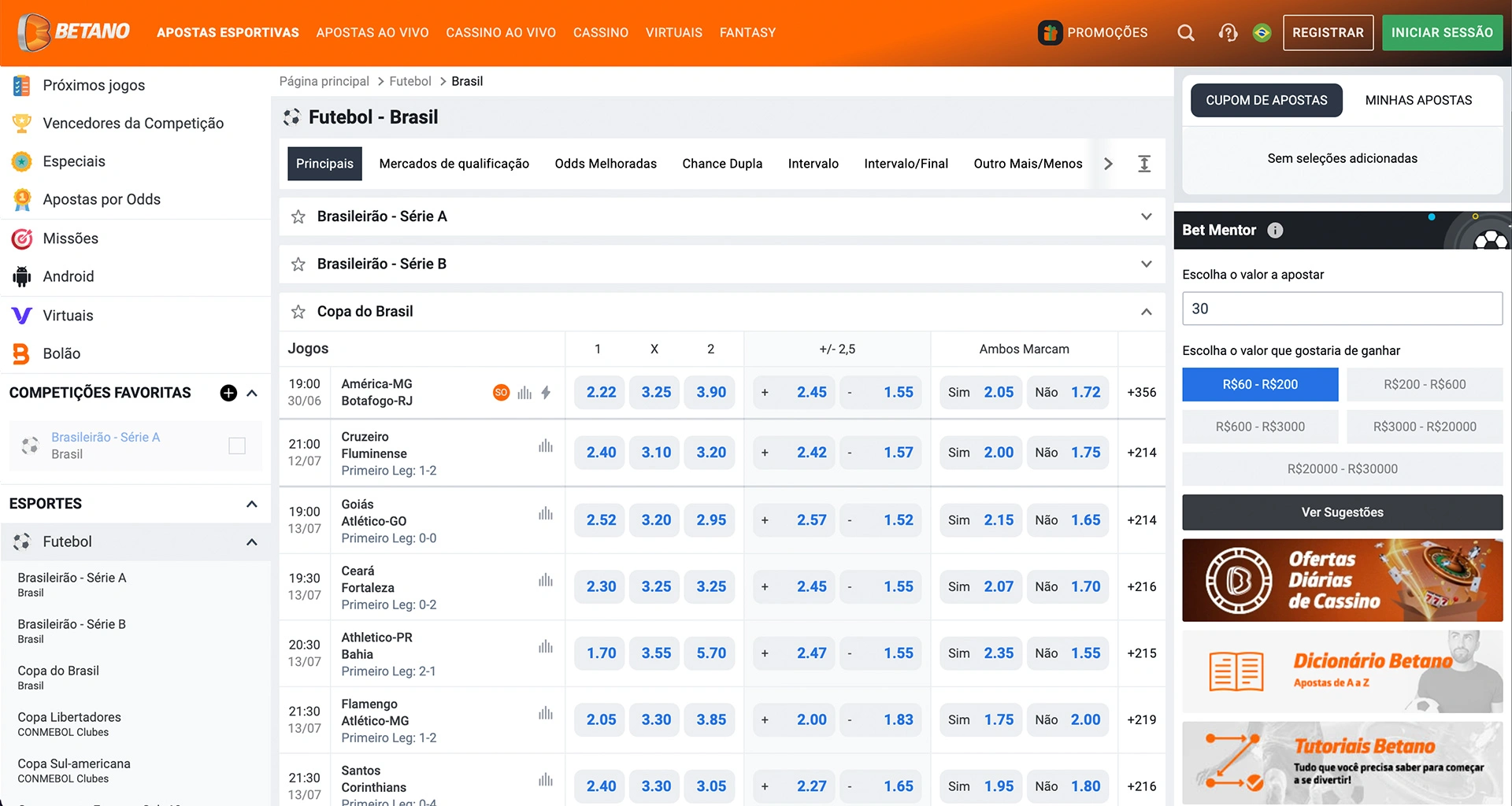
Task: Tick Brasileirão - Série A favorite checkbox
Action: (237, 446)
